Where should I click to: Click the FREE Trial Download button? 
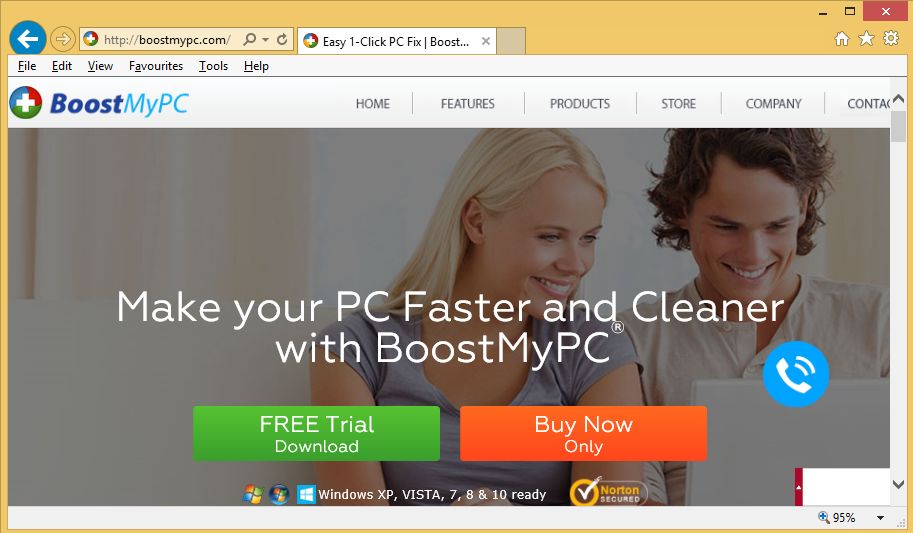coord(316,433)
